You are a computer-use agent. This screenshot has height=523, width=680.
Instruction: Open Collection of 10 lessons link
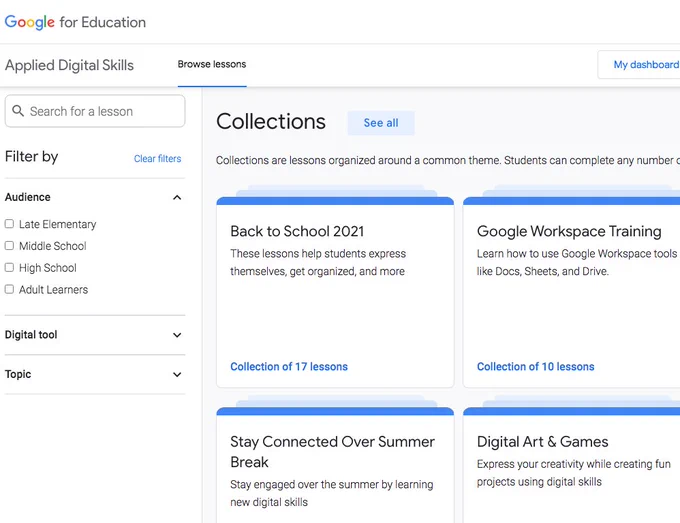pos(536,366)
